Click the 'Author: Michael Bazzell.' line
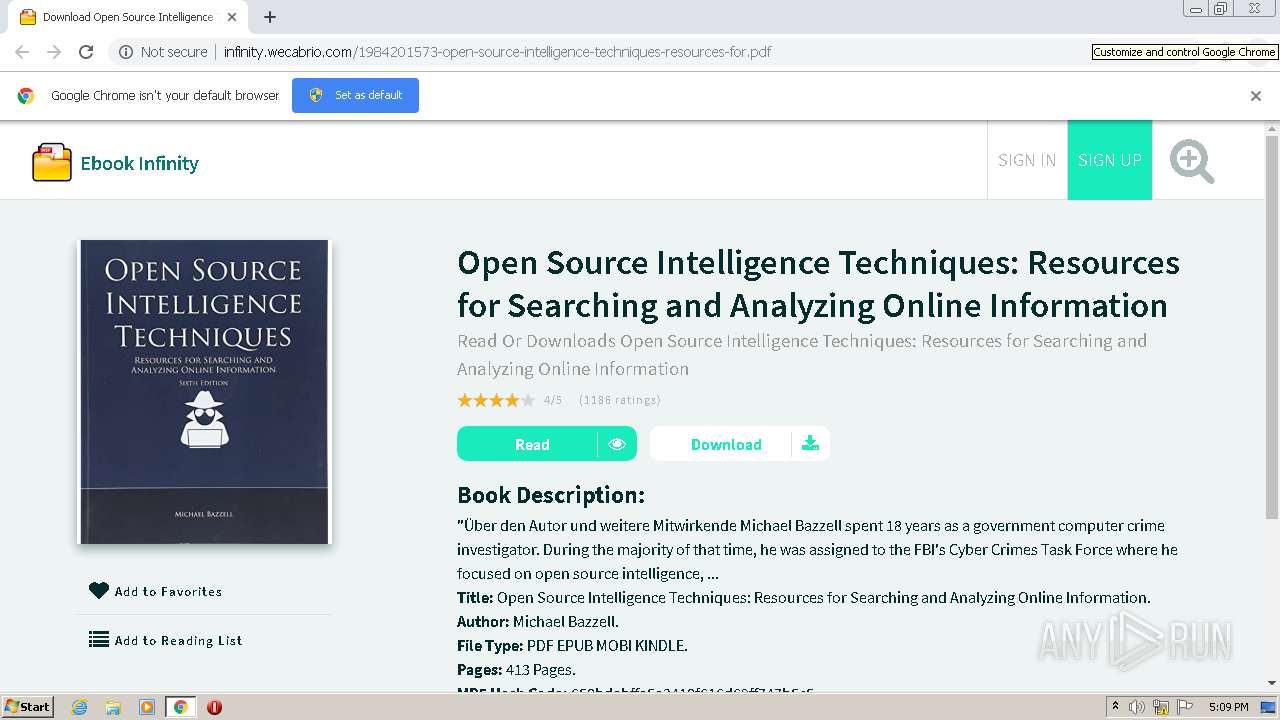 [538, 622]
